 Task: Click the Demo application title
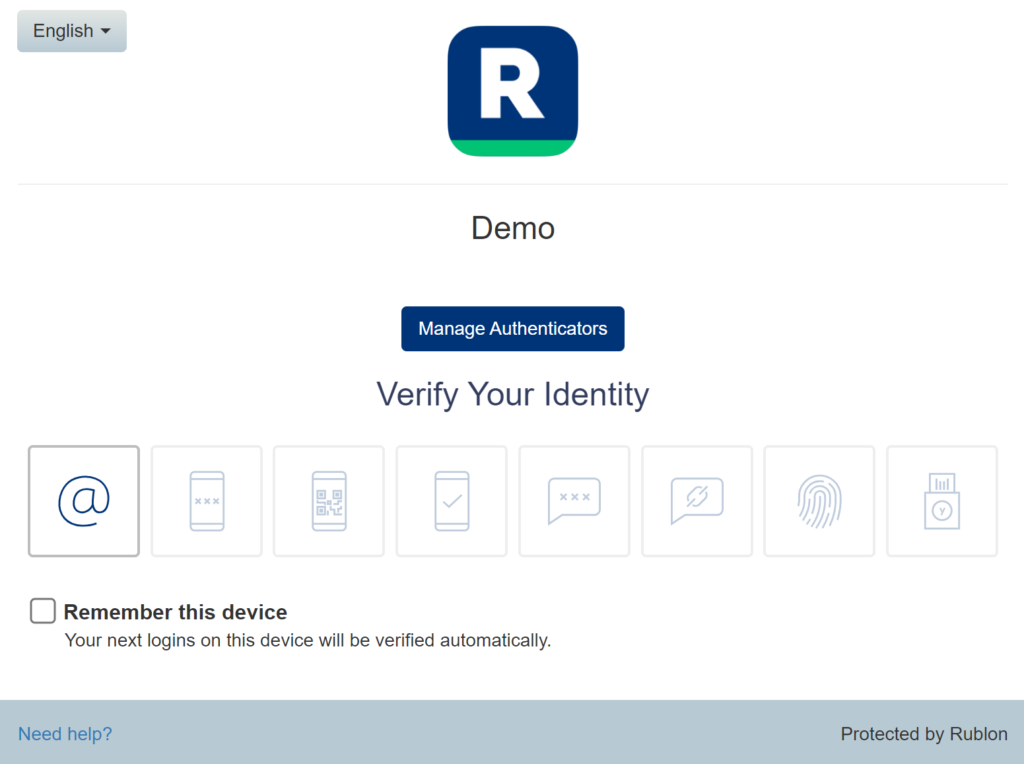[x=513, y=229]
